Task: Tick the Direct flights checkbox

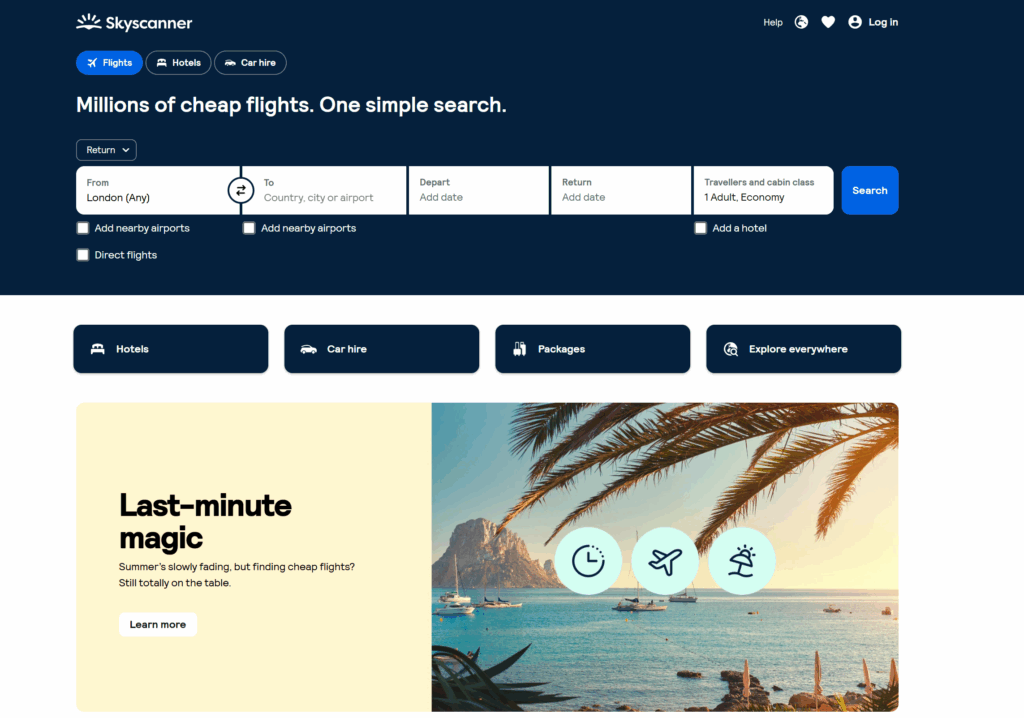Action: [83, 255]
